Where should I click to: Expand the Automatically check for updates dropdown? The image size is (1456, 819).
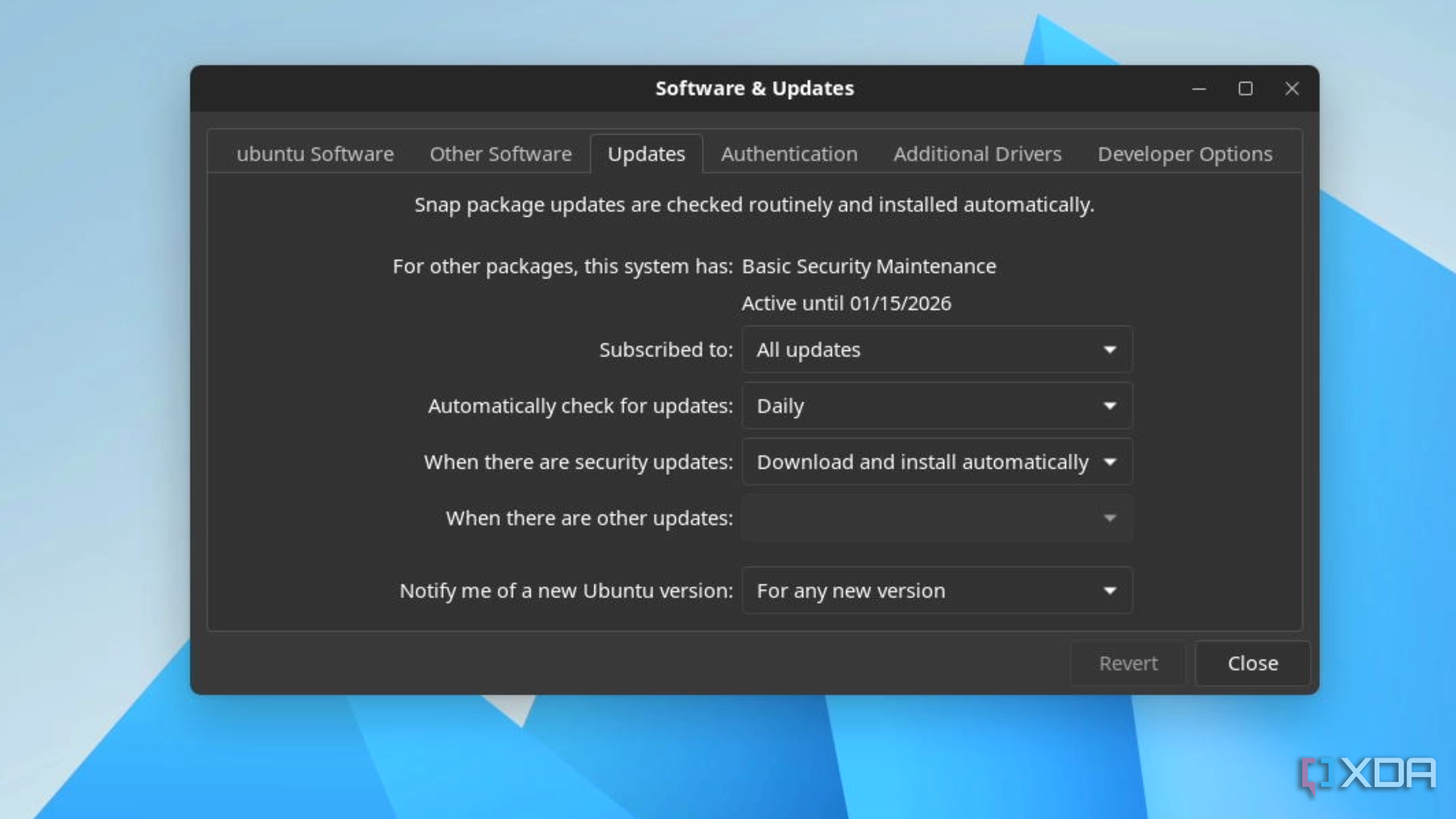pos(937,406)
